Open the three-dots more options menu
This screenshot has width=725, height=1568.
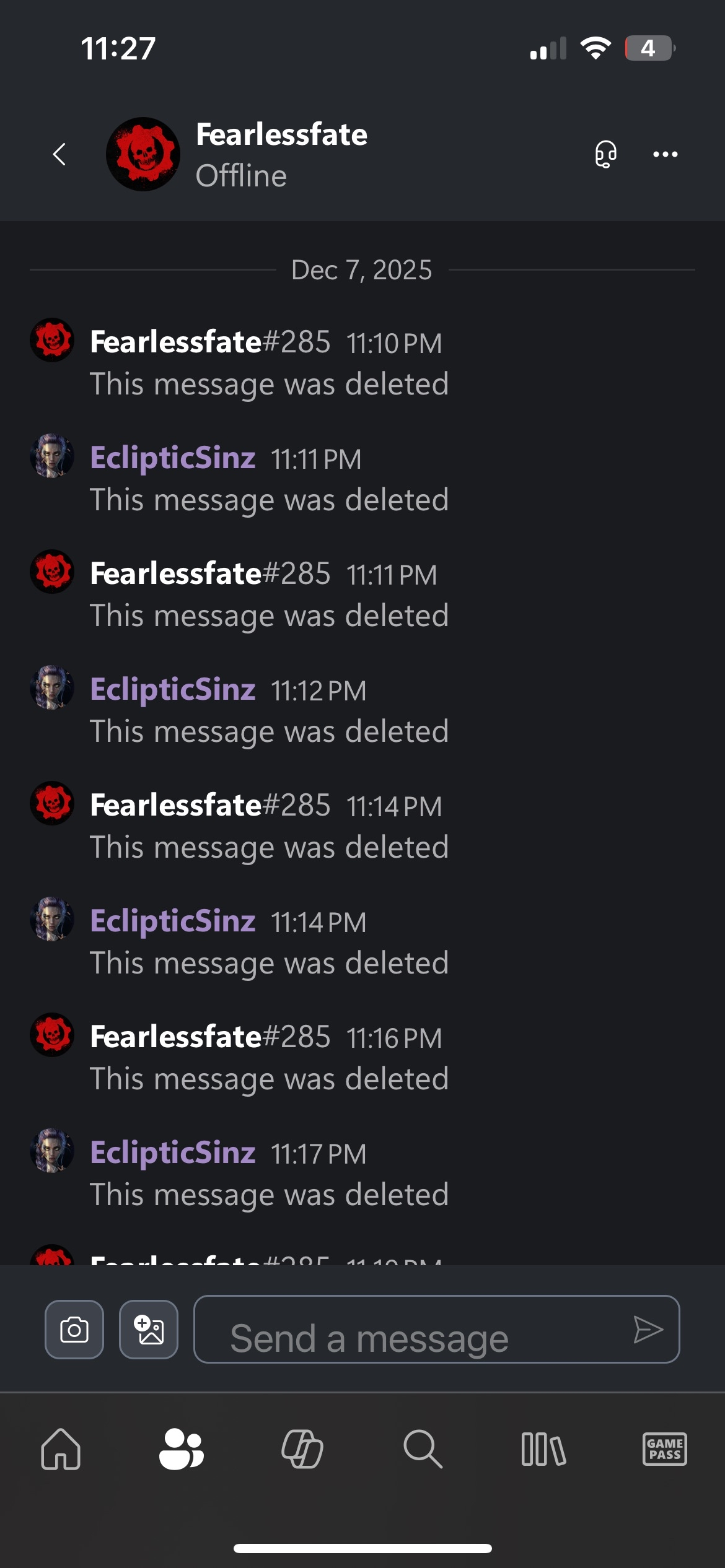pos(665,154)
